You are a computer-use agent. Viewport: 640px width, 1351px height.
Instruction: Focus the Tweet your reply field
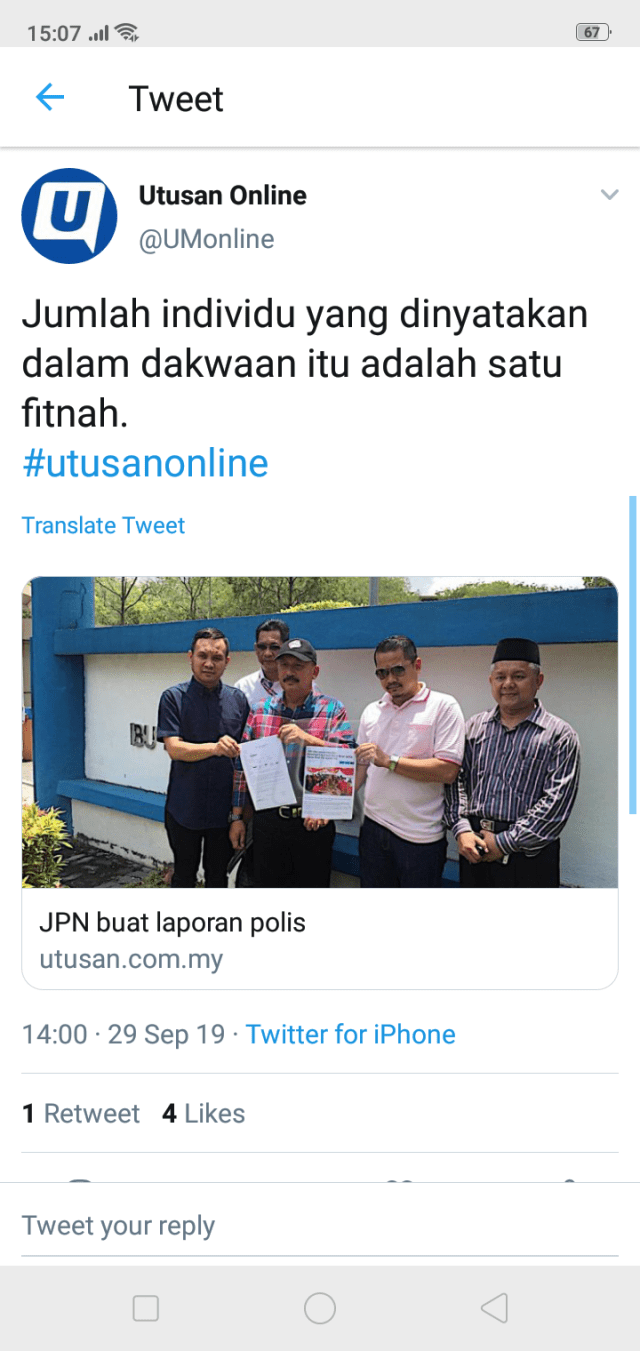(320, 1226)
